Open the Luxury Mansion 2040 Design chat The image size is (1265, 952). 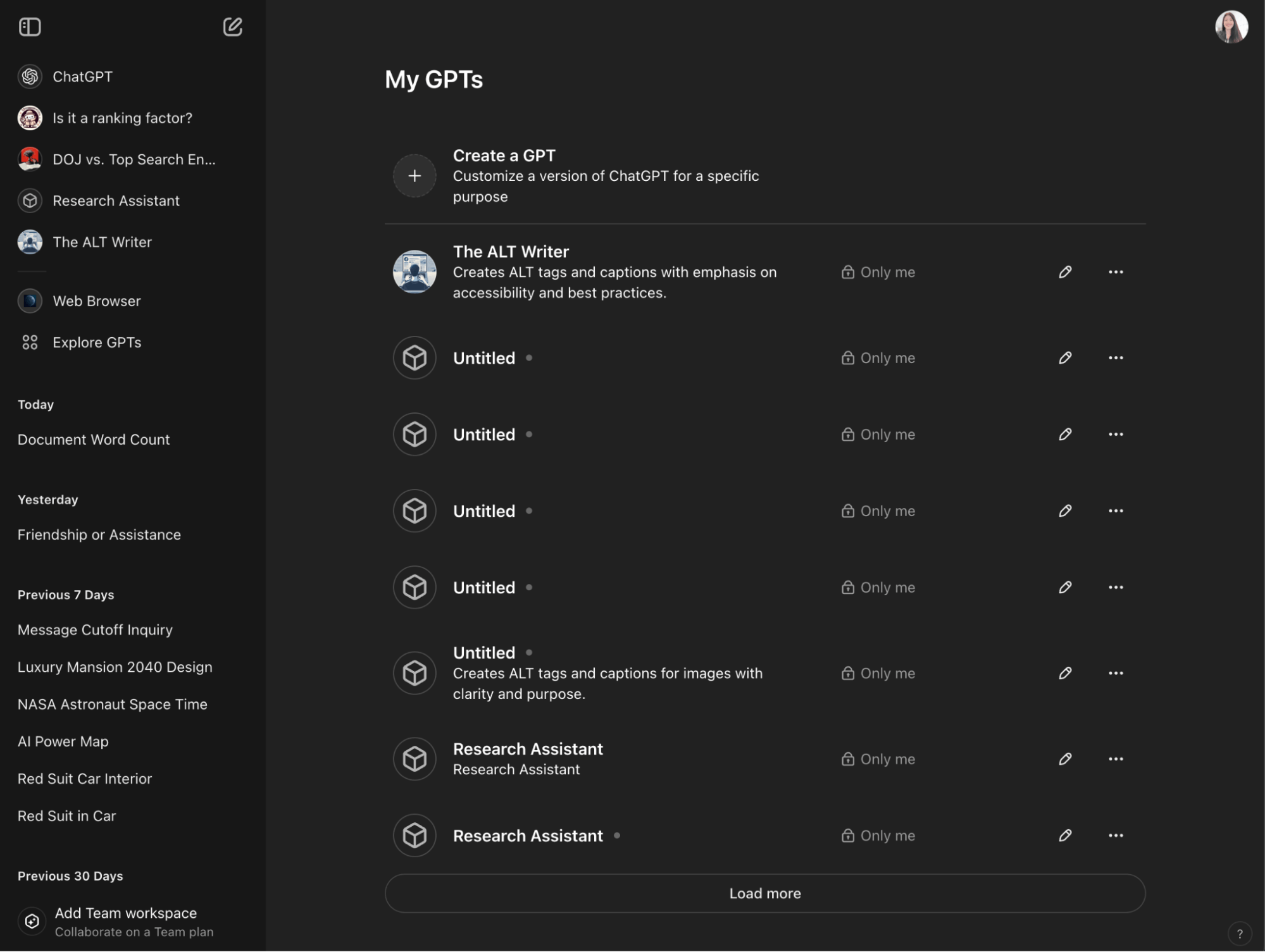pos(115,667)
